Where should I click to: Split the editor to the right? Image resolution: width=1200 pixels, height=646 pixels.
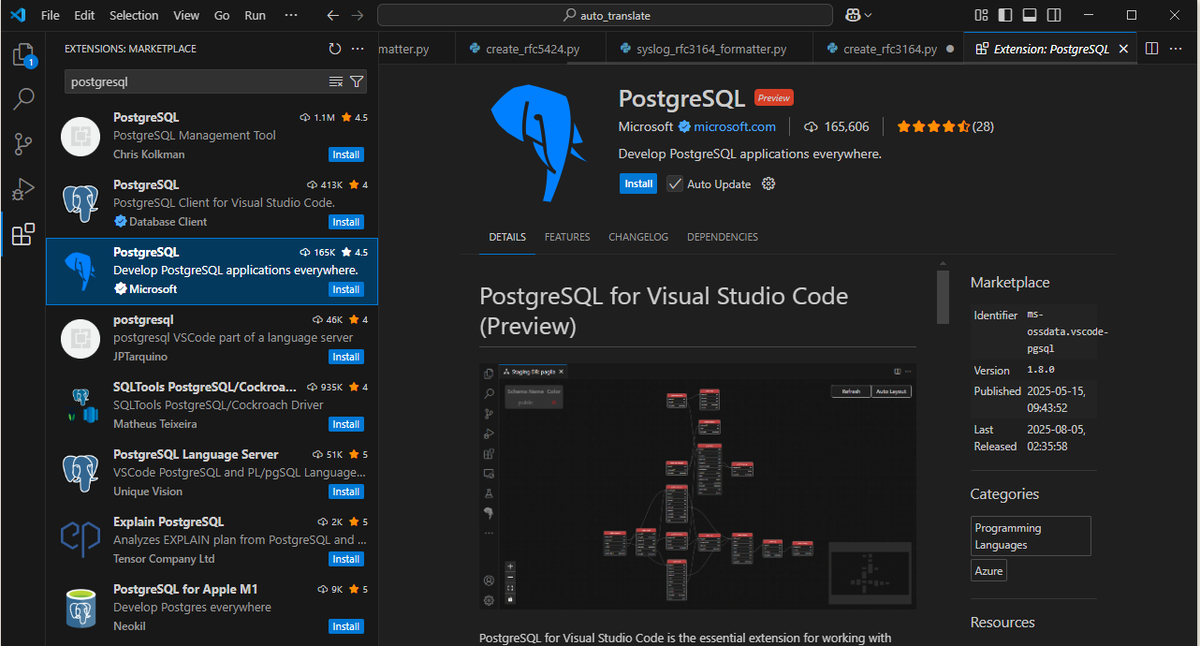1152,49
